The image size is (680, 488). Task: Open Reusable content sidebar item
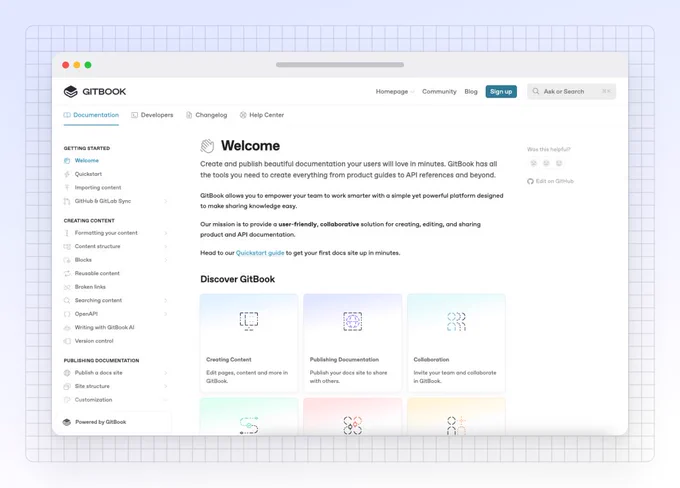click(x=97, y=274)
